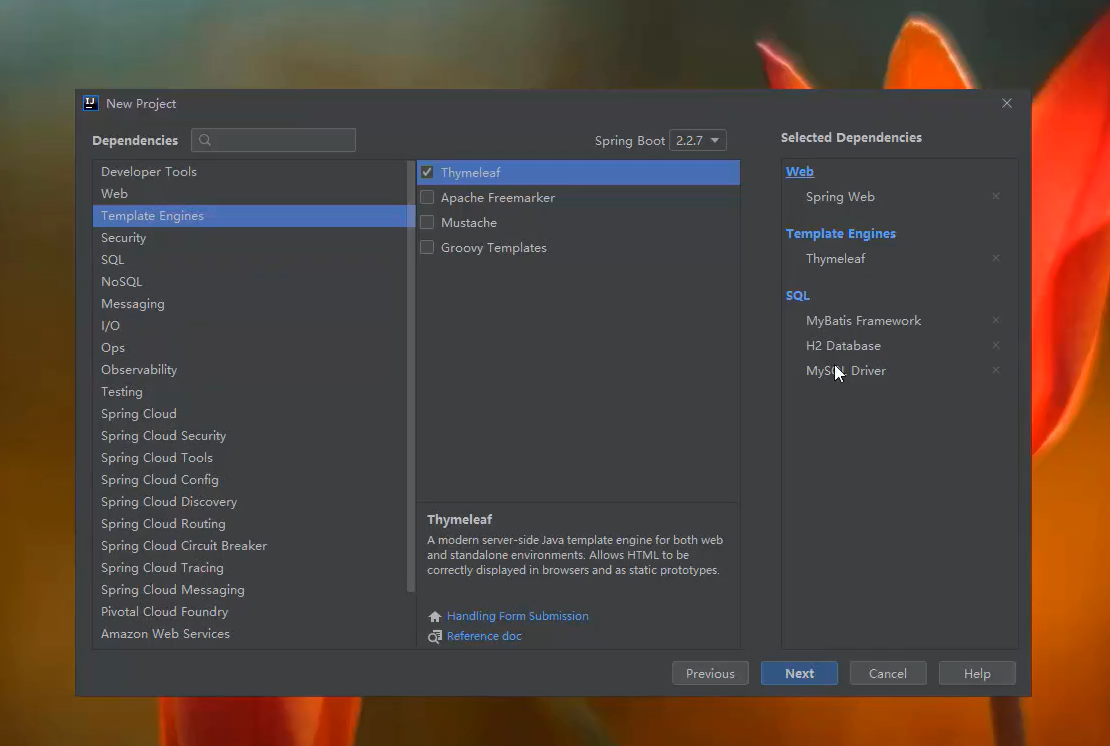
Task: Choose the NoSQL category
Action: click(x=251, y=282)
